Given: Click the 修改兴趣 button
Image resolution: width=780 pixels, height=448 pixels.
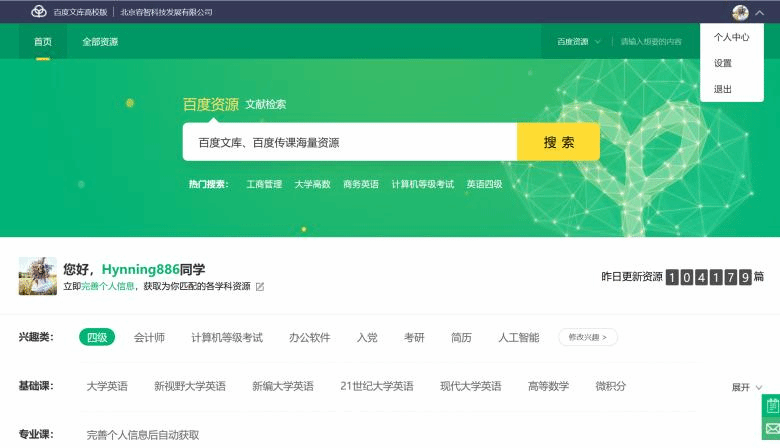Looking at the screenshot, I should [x=587, y=337].
